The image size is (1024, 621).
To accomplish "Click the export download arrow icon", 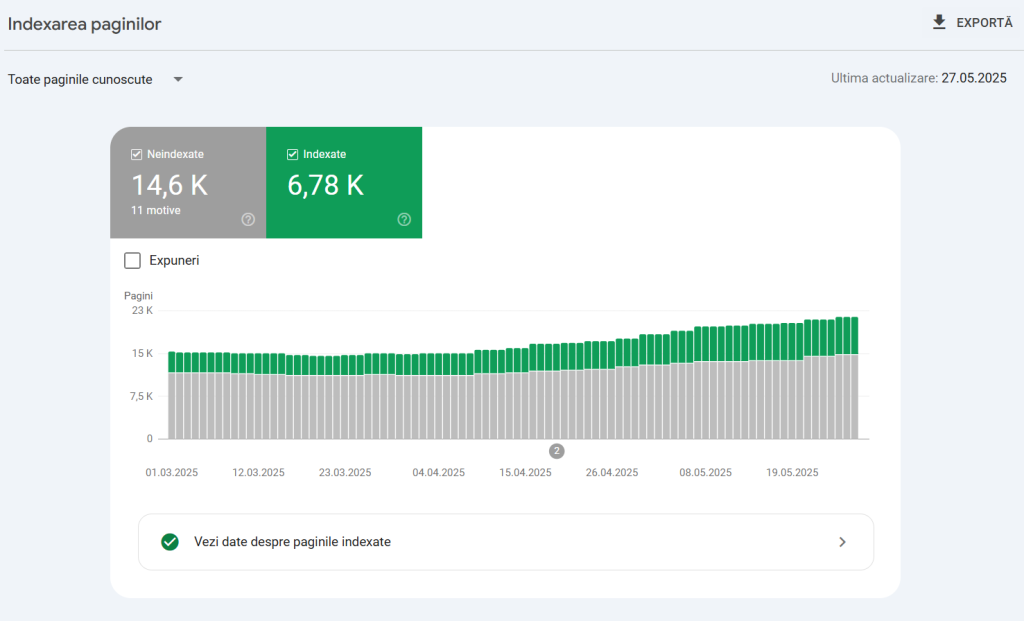I will coord(939,22).
